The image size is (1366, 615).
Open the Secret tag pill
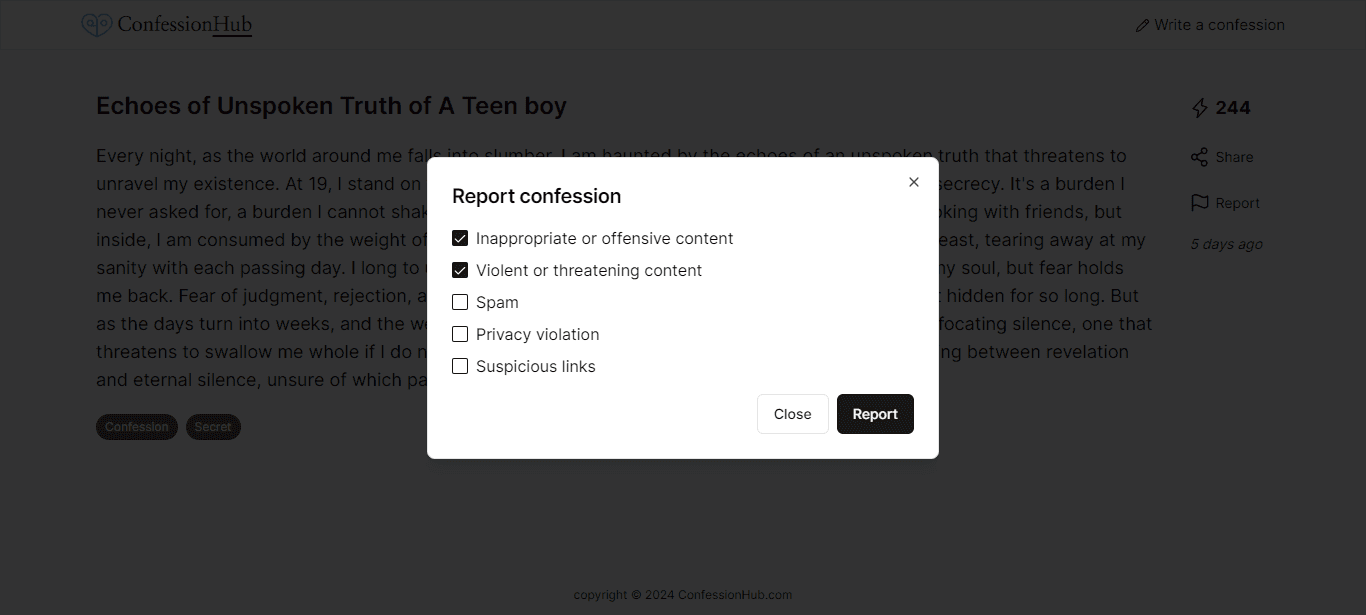213,427
